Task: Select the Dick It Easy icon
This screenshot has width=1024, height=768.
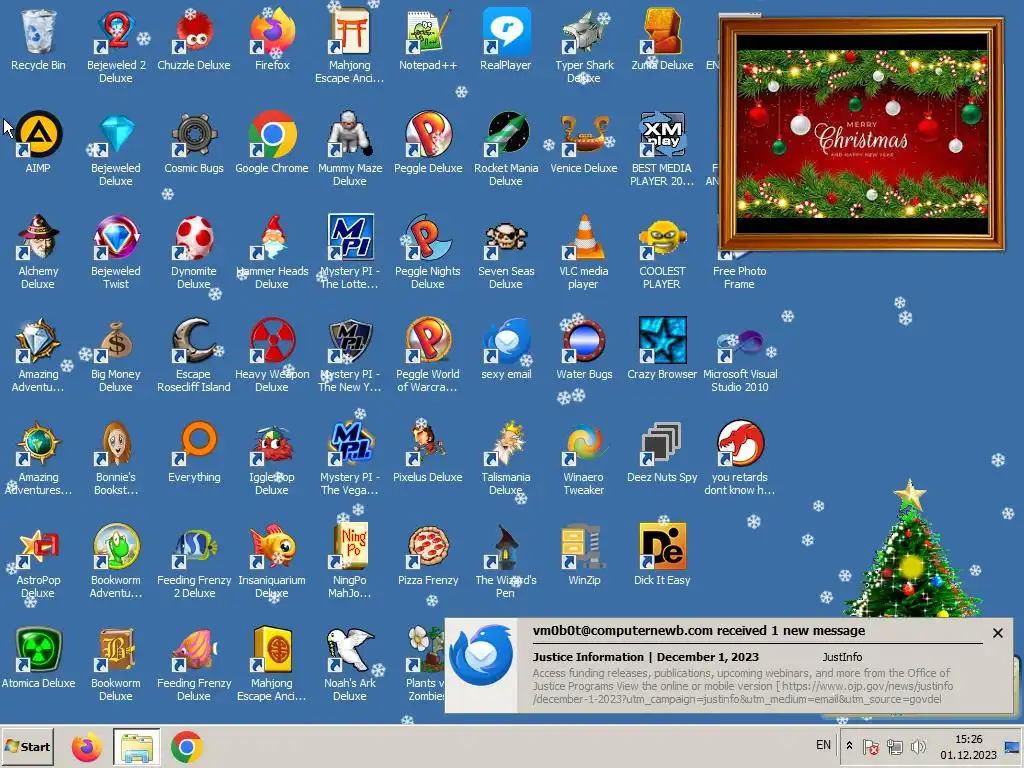Action: 662,554
